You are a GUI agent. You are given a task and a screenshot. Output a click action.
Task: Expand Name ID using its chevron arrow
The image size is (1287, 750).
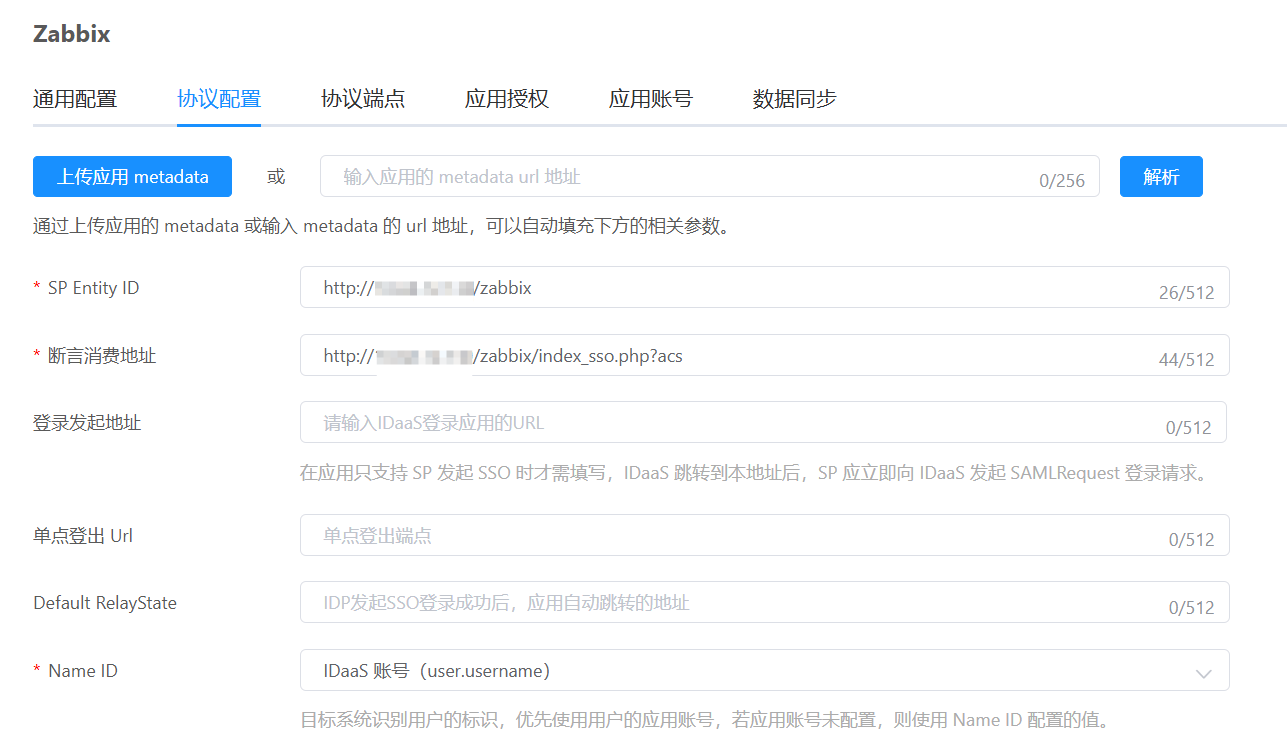click(x=1204, y=672)
